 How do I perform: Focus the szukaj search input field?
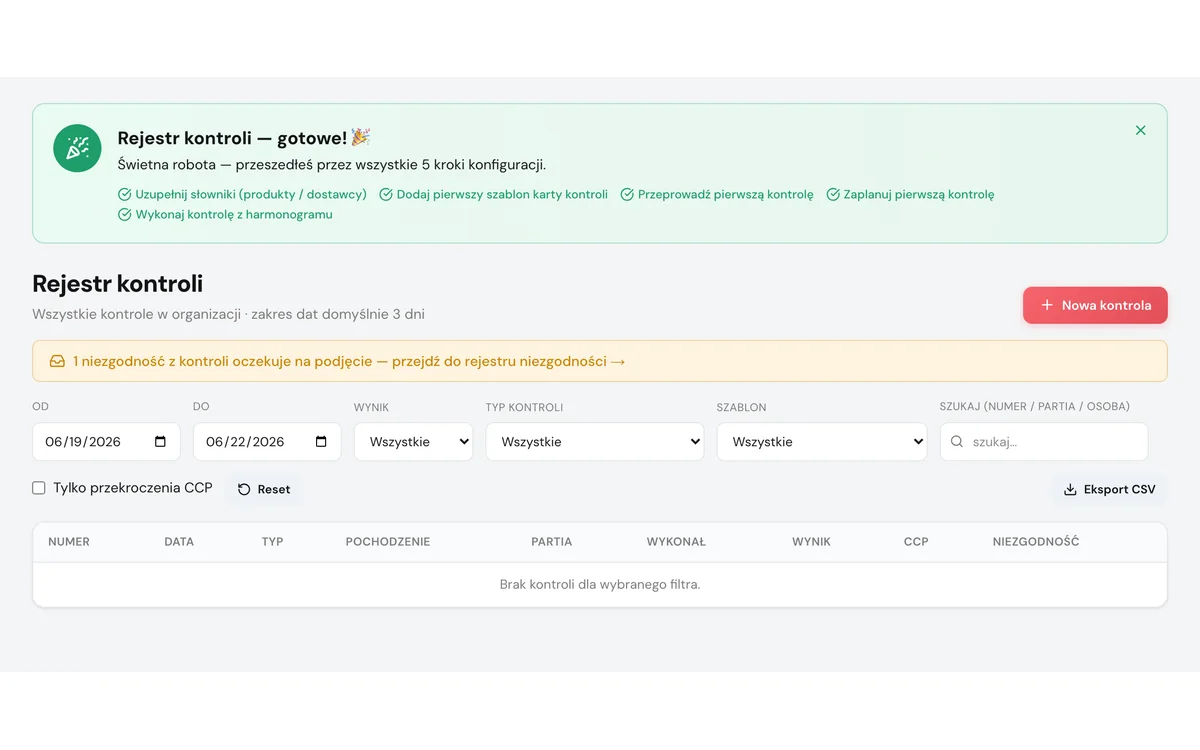(1044, 442)
